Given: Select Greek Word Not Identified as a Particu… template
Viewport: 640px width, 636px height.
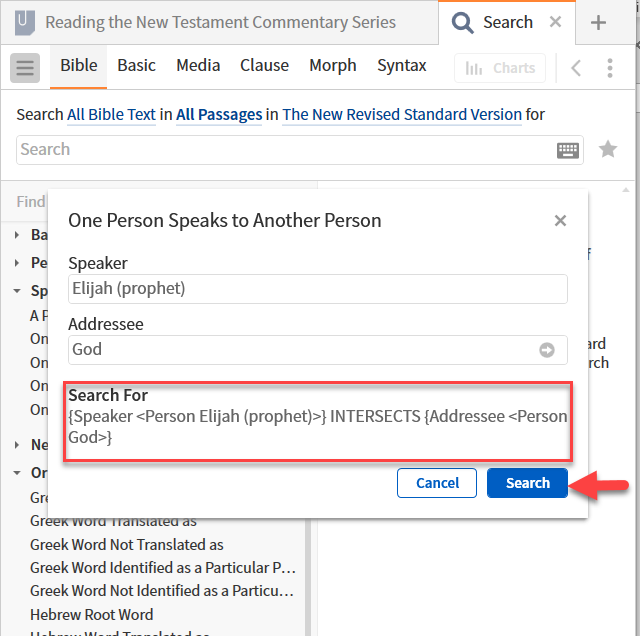Looking at the screenshot, I should (x=162, y=591).
